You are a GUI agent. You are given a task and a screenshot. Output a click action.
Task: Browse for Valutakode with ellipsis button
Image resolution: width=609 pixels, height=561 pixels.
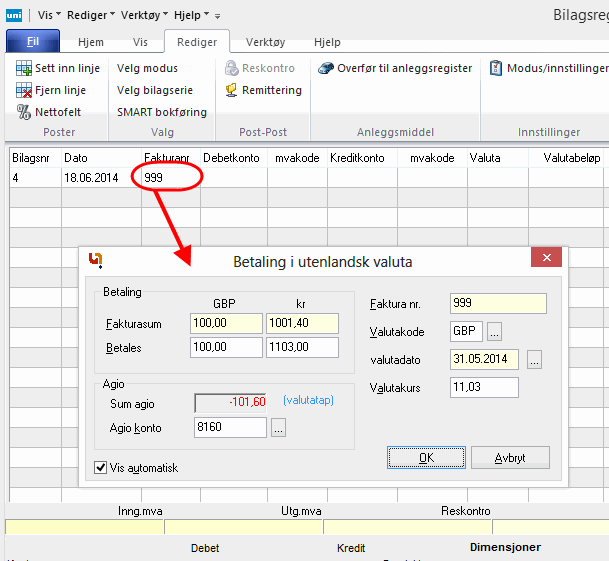[x=494, y=331]
